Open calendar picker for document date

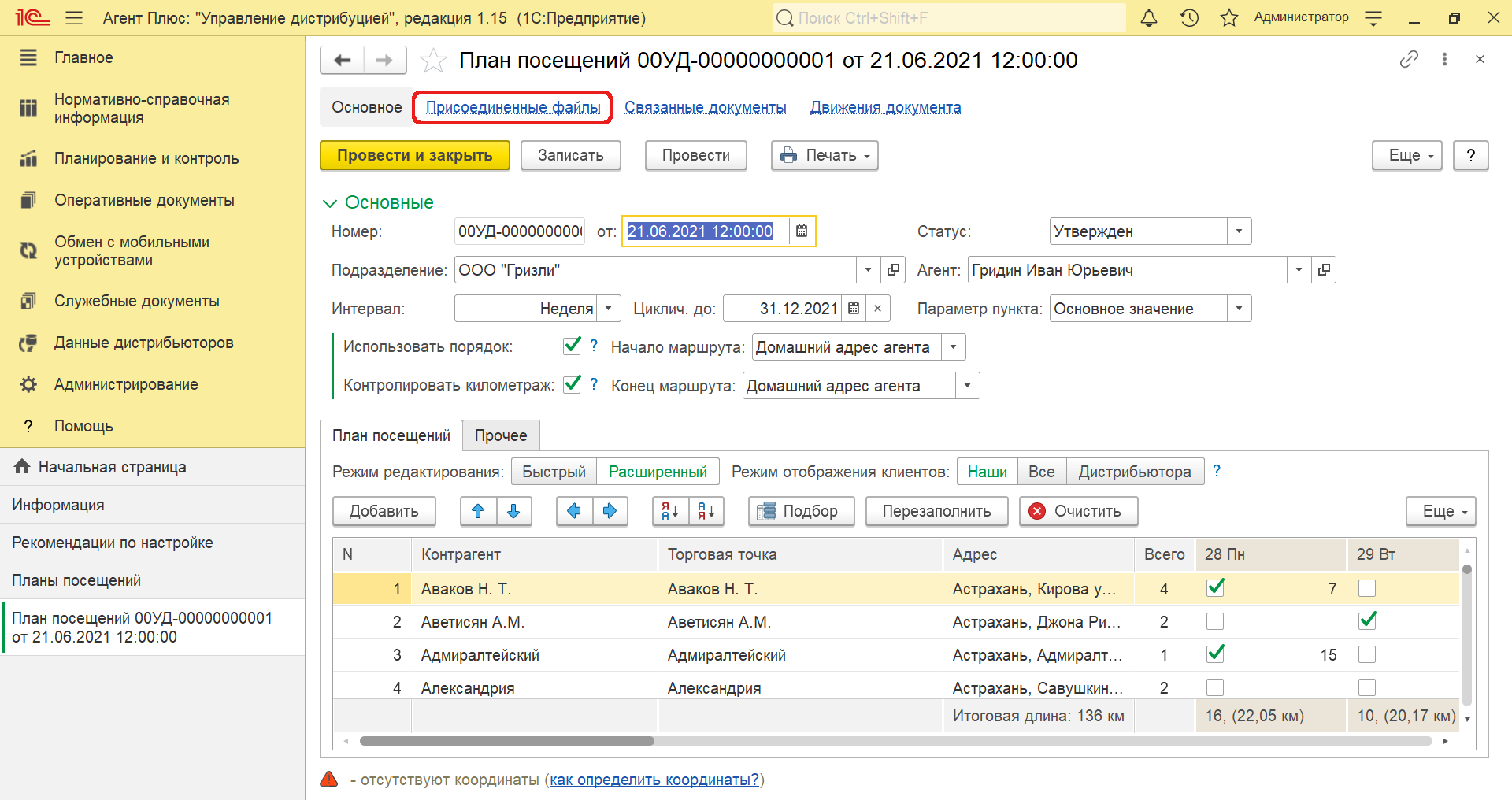click(x=802, y=231)
